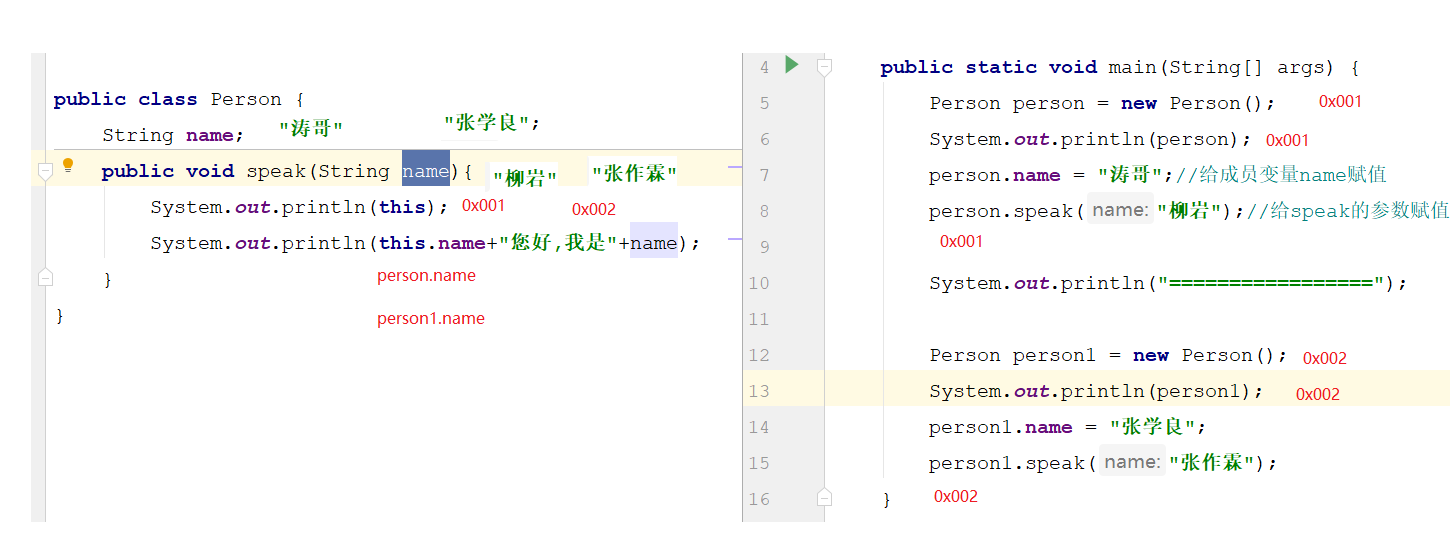Open the yellow light bulb intention actions
The height and width of the screenshot is (554, 1451).
(x=68, y=165)
